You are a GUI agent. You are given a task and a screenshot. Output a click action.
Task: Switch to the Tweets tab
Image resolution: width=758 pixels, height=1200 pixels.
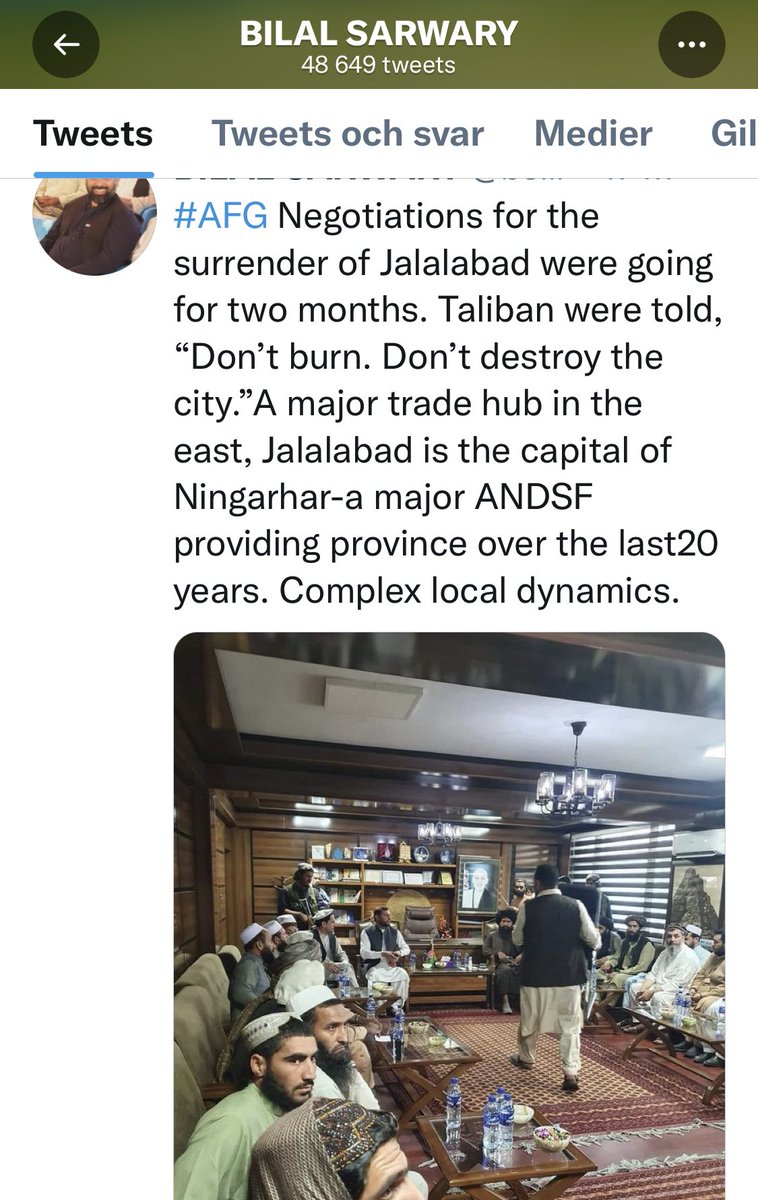click(x=93, y=133)
